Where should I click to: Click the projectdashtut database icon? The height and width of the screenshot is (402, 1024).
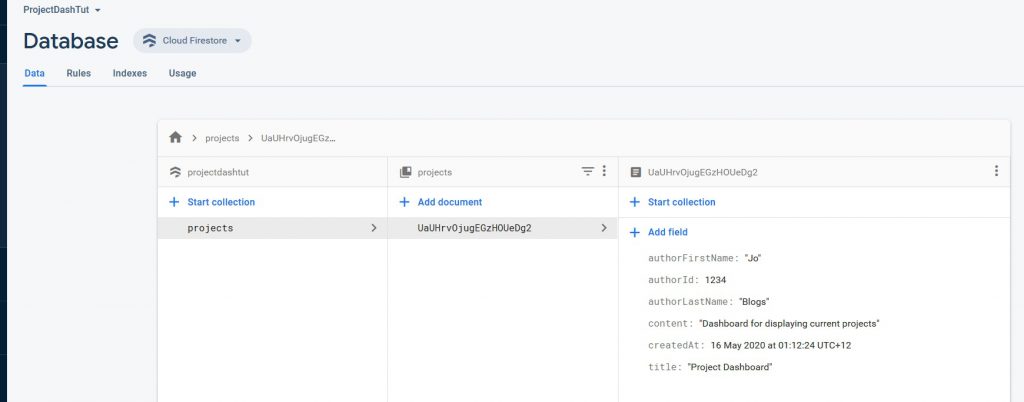(x=175, y=172)
